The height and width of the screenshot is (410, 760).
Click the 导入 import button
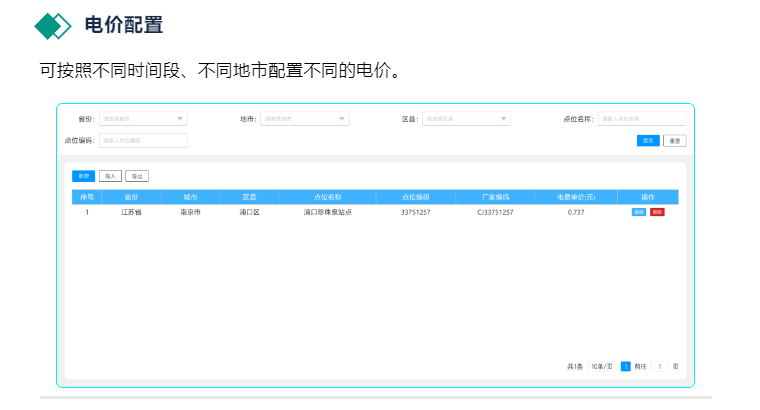point(110,176)
